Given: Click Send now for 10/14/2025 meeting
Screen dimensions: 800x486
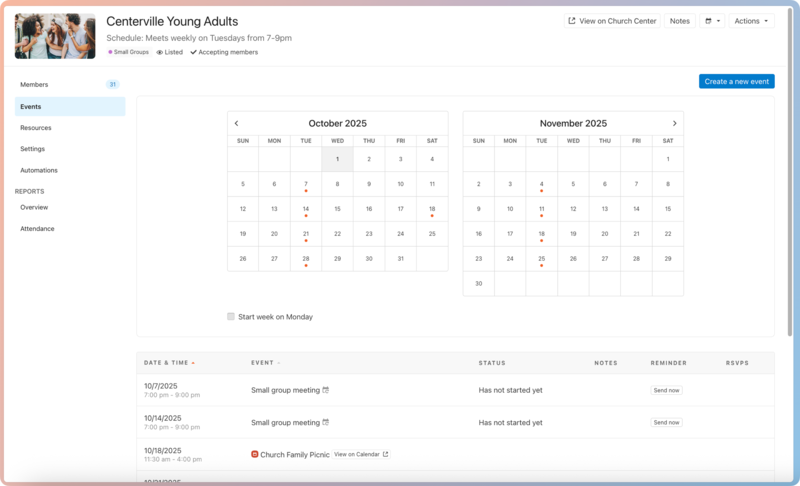Looking at the screenshot, I should (666, 422).
